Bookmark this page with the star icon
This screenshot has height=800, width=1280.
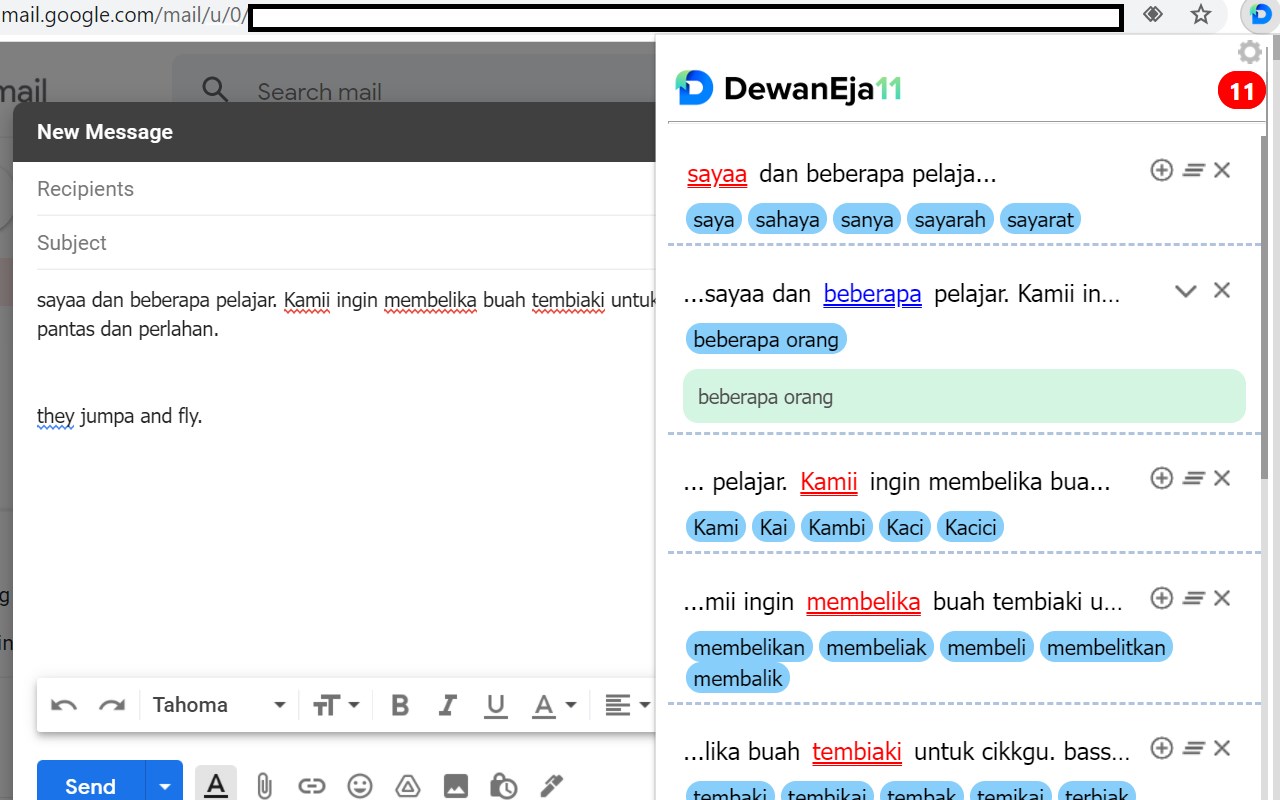(x=1201, y=15)
